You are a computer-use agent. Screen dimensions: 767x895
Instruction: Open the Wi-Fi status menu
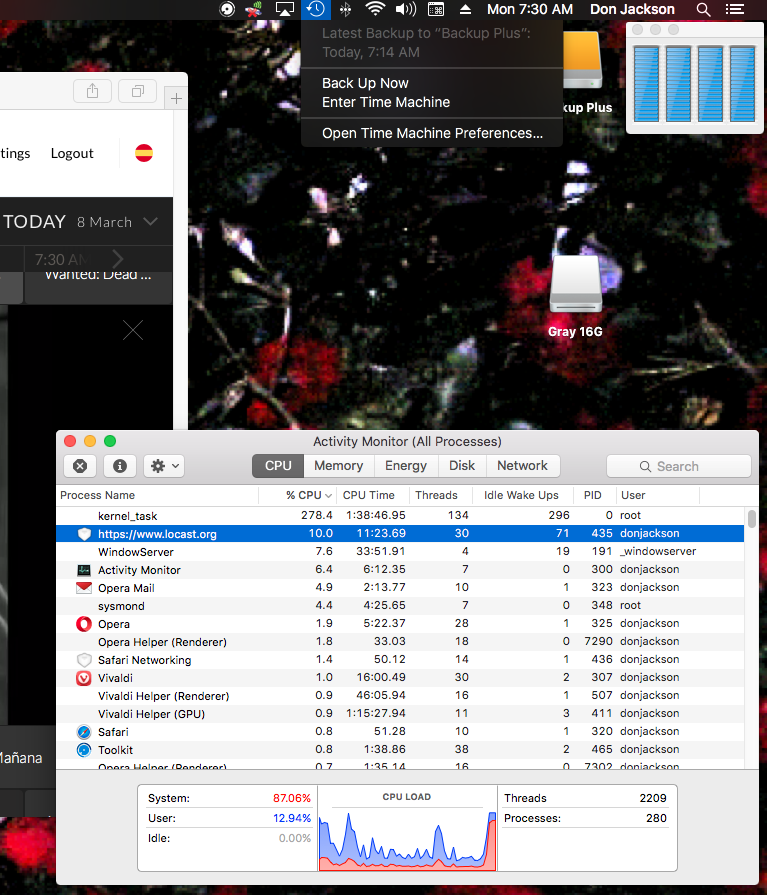[x=375, y=9]
